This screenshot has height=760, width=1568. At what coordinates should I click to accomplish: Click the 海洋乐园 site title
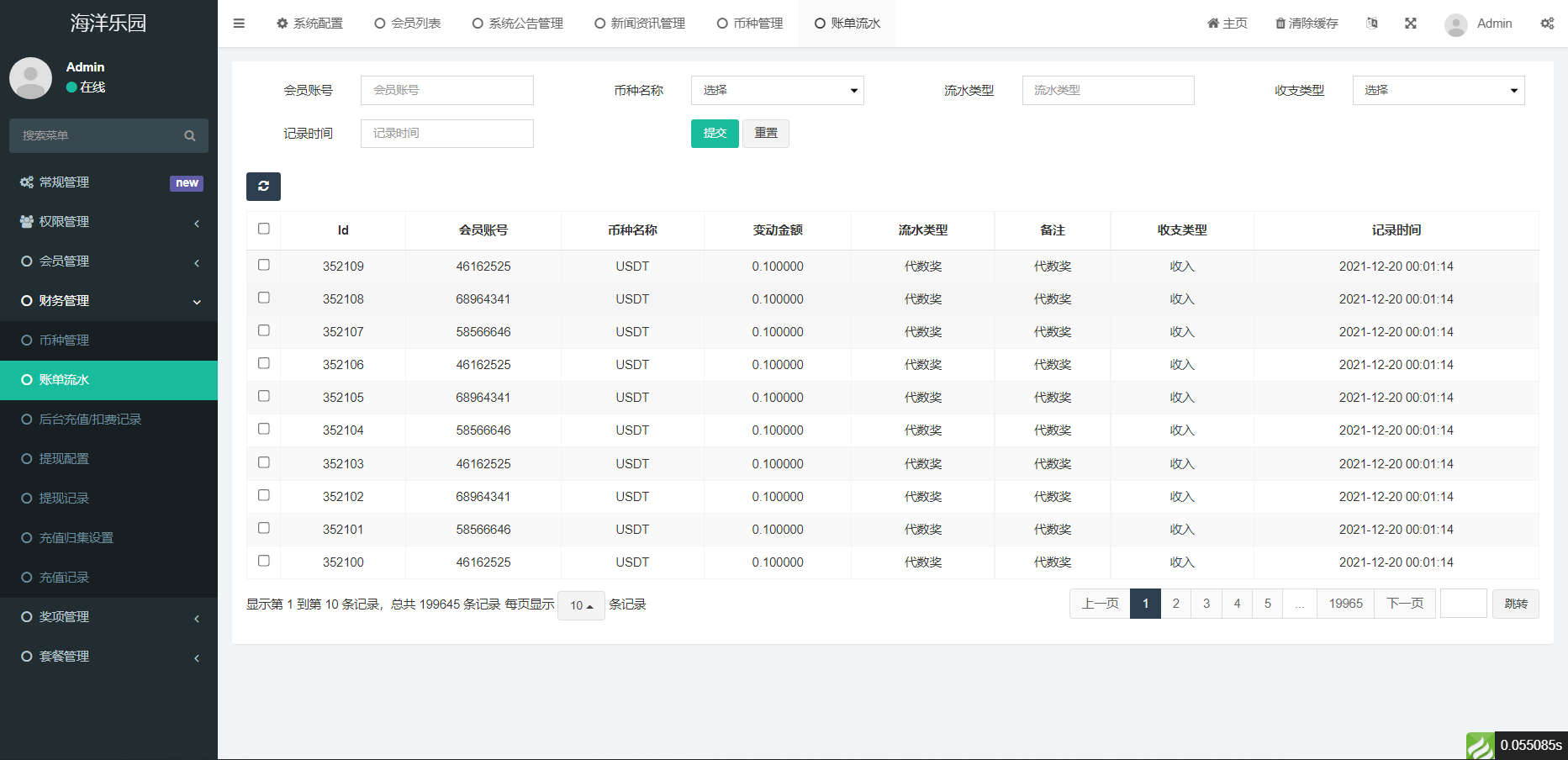[x=108, y=23]
